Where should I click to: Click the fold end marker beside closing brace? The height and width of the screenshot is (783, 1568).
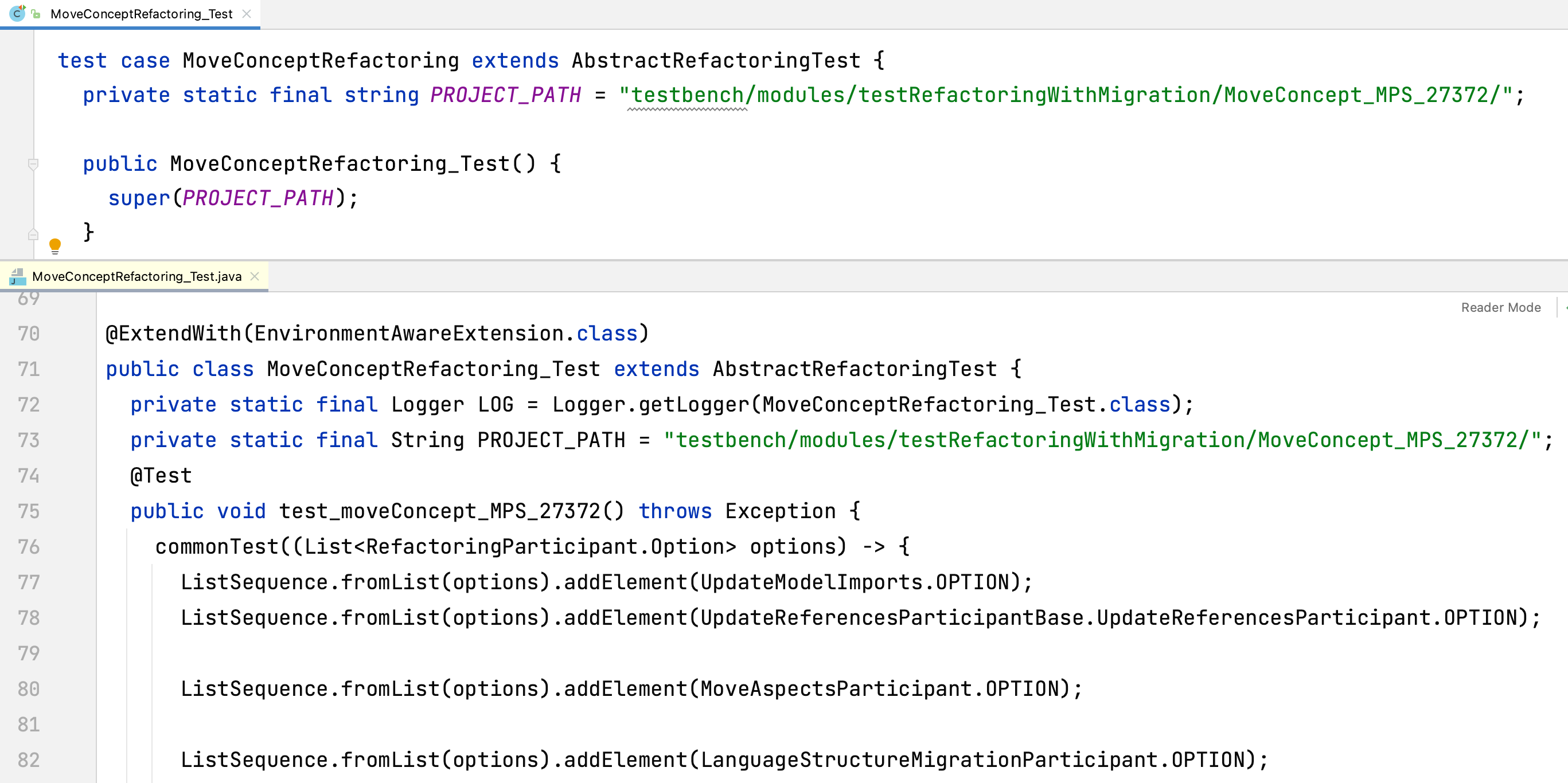point(33,234)
